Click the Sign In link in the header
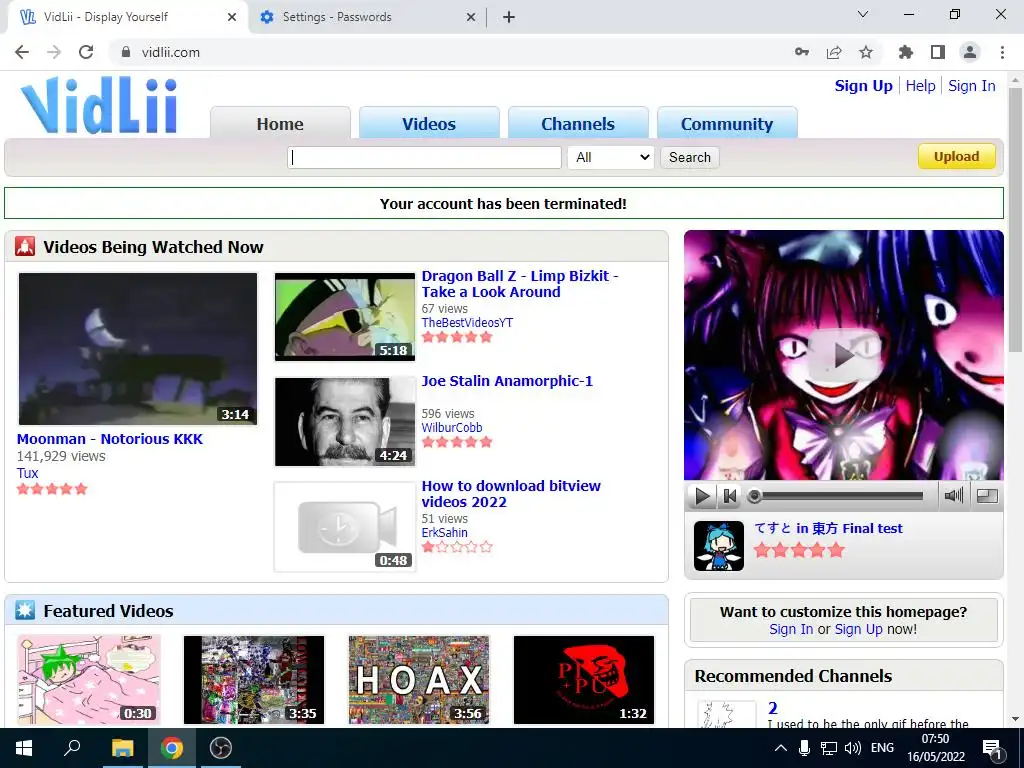1024x768 pixels. 972,86
